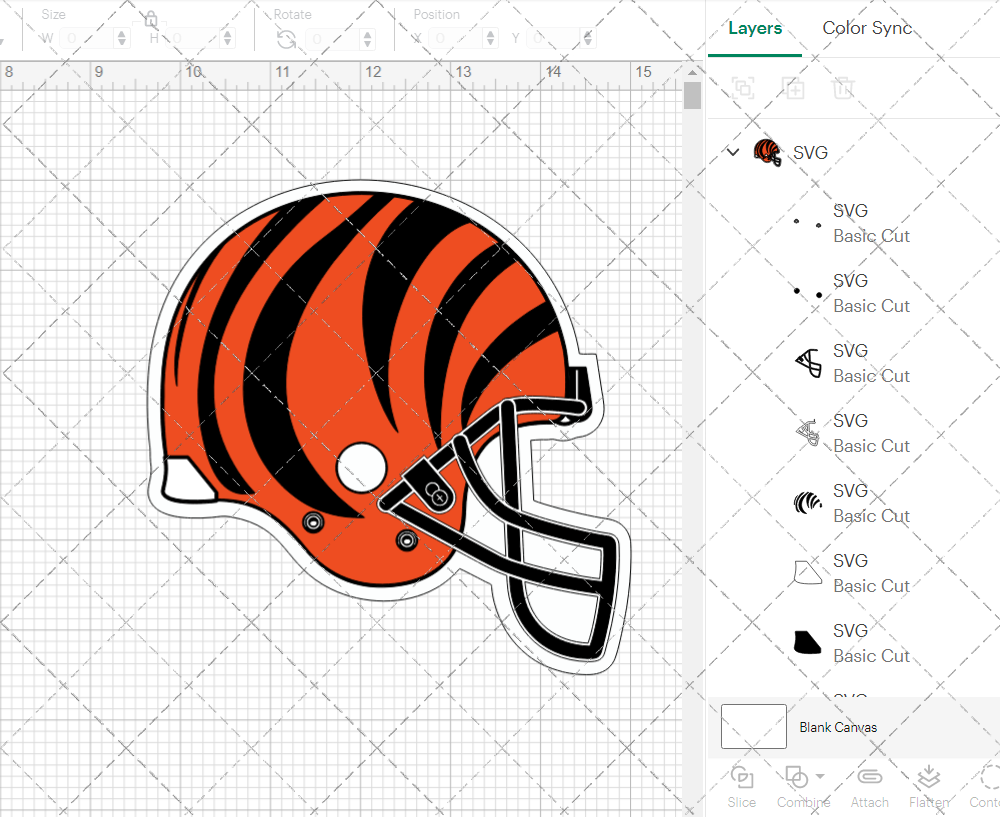Collapse the SVG group chevron

click(x=733, y=152)
